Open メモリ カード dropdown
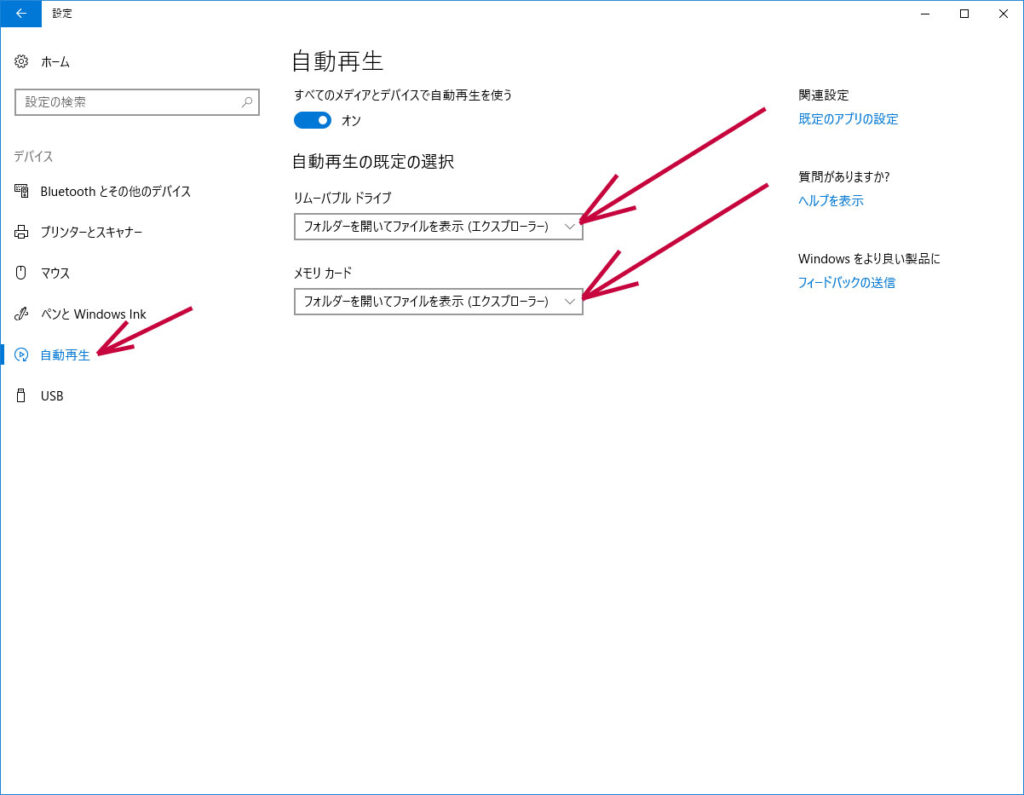 click(438, 301)
